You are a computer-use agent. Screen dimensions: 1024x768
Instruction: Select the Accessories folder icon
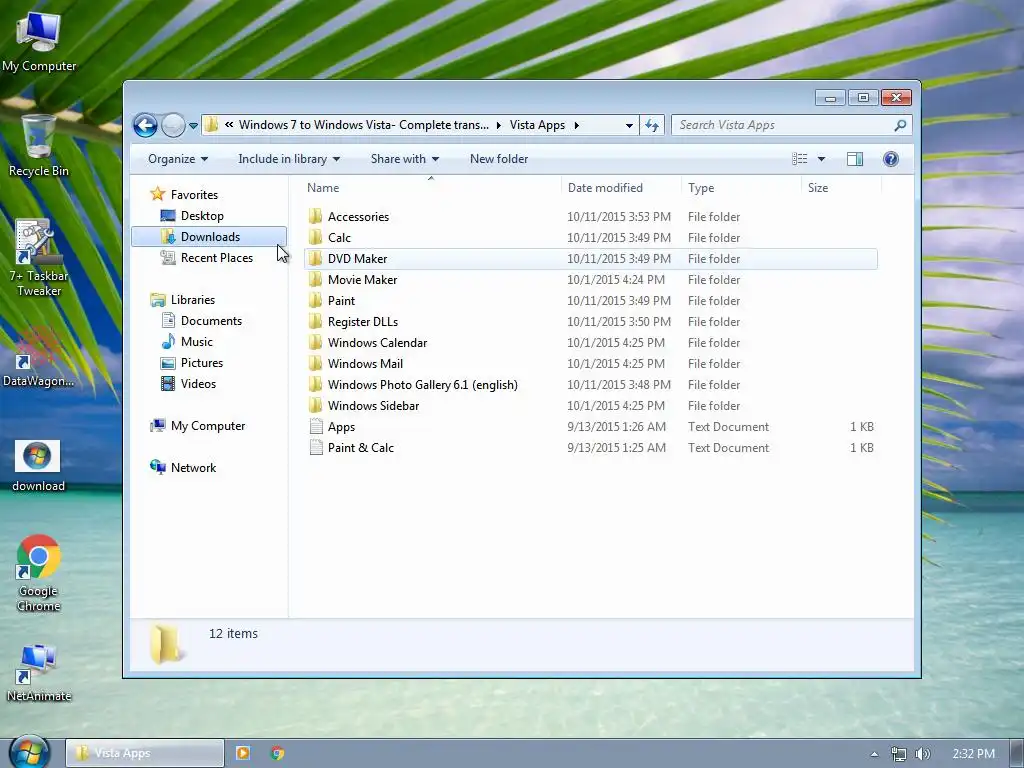[x=315, y=216]
